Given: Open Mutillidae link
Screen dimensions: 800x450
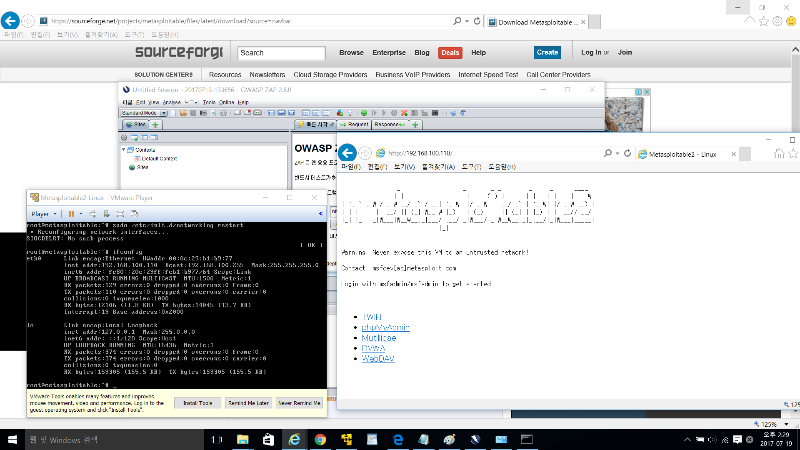Looking at the screenshot, I should tap(379, 338).
